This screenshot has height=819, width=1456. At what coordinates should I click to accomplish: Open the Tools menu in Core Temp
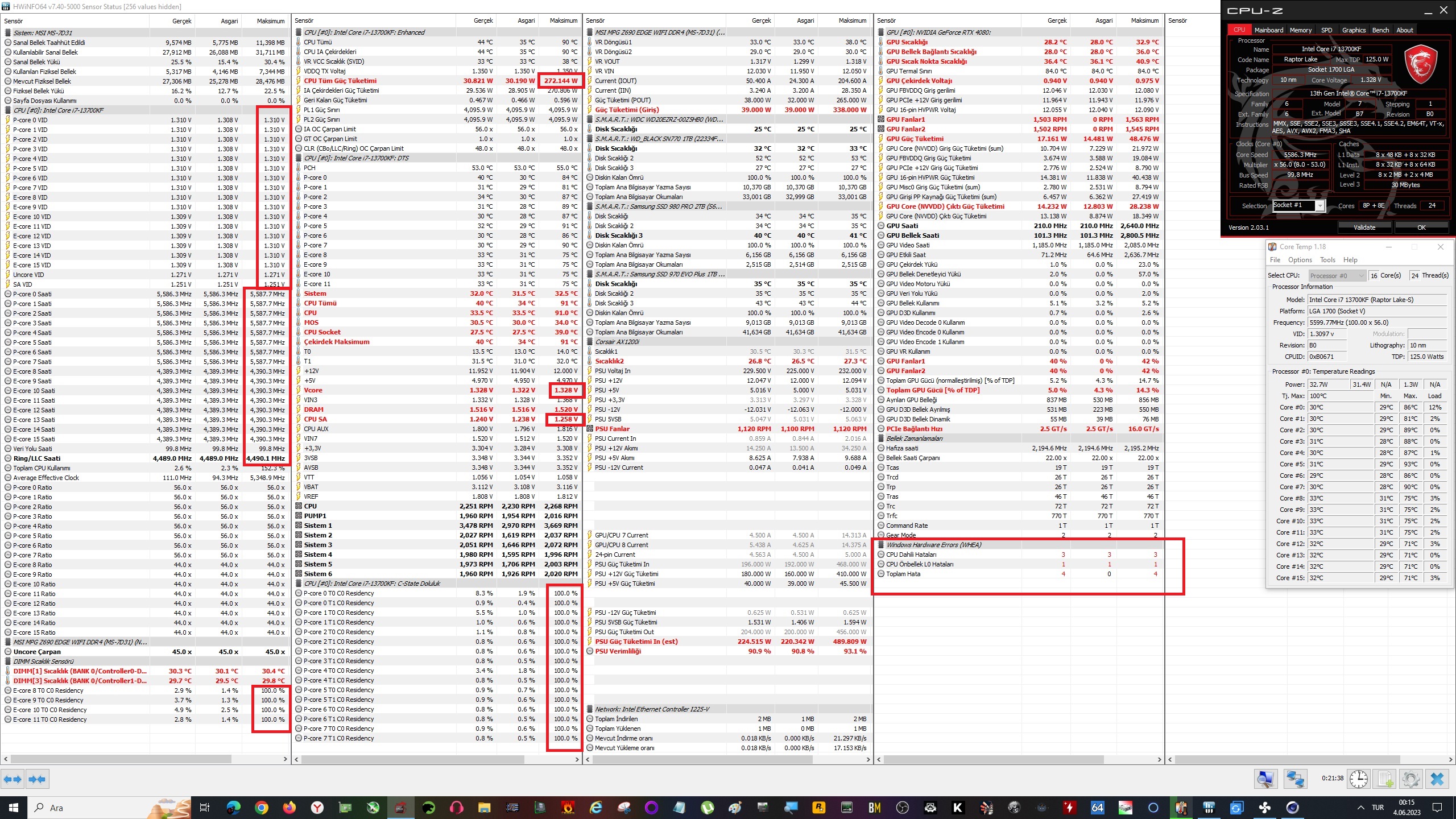click(x=1327, y=260)
